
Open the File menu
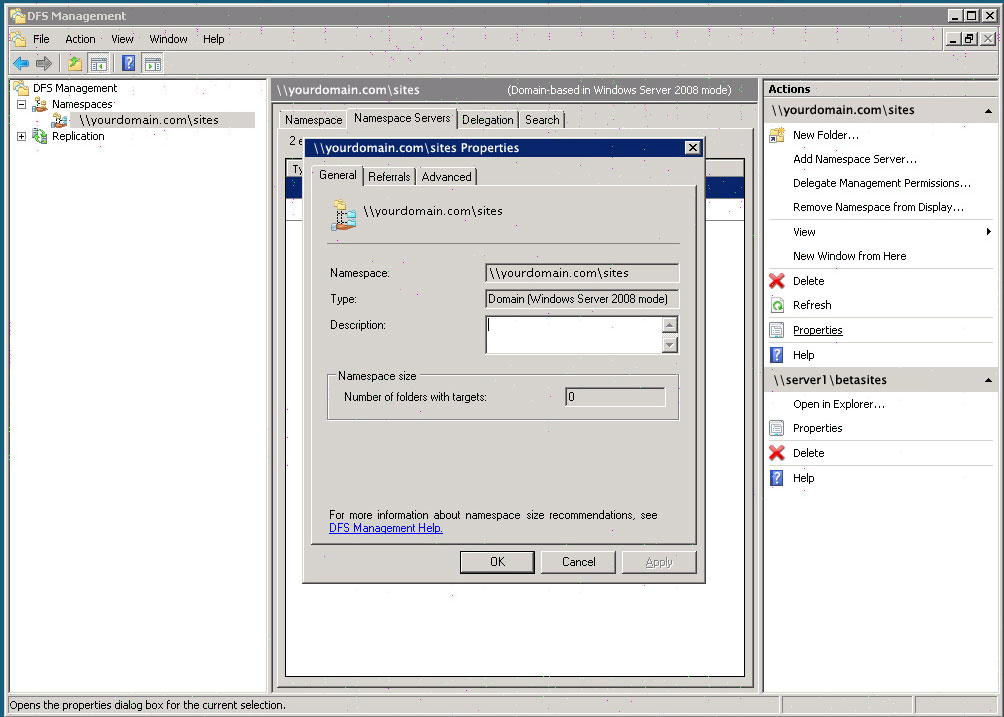coord(41,39)
